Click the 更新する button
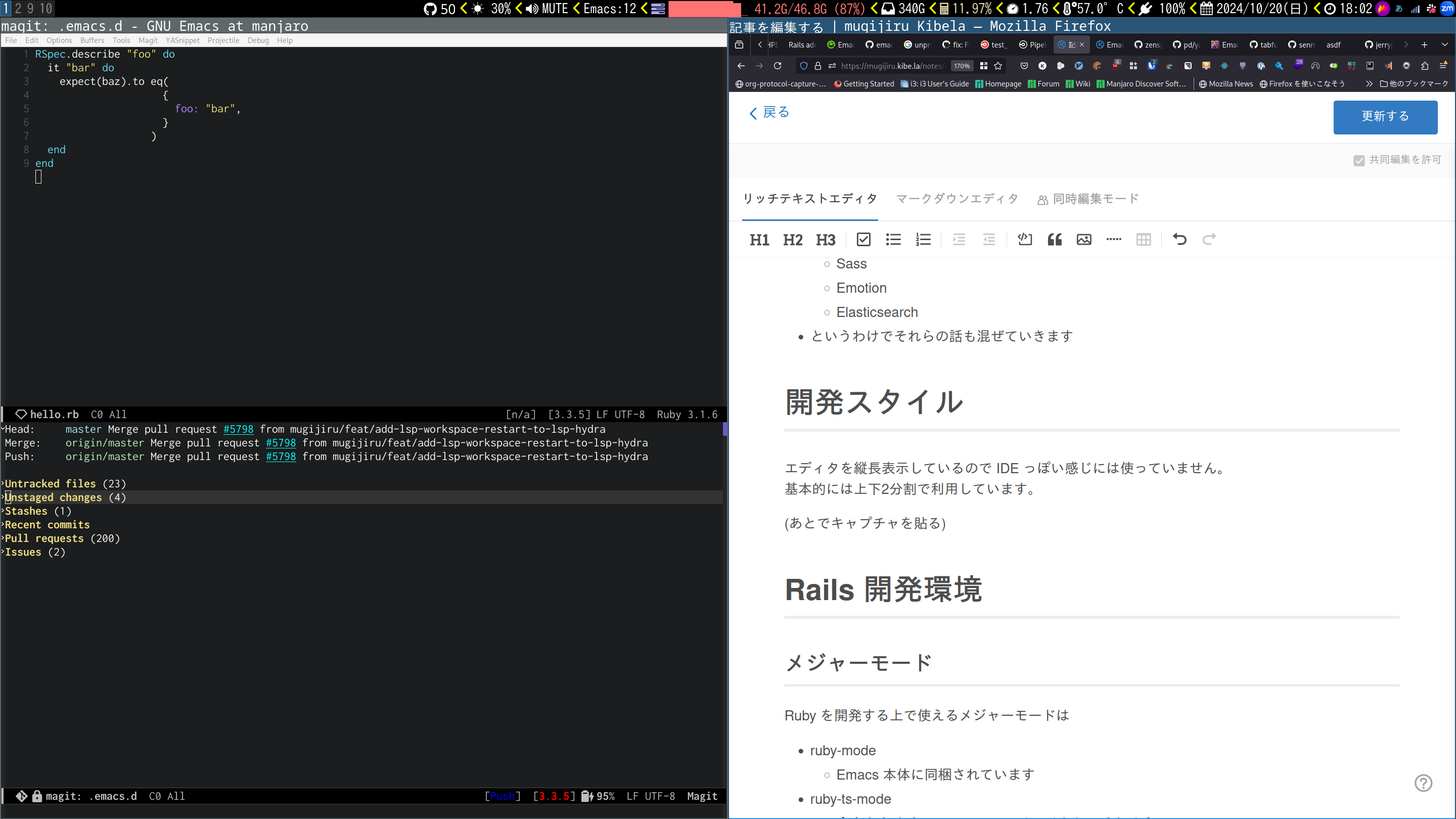This screenshot has width=1456, height=819. pos(1385,117)
